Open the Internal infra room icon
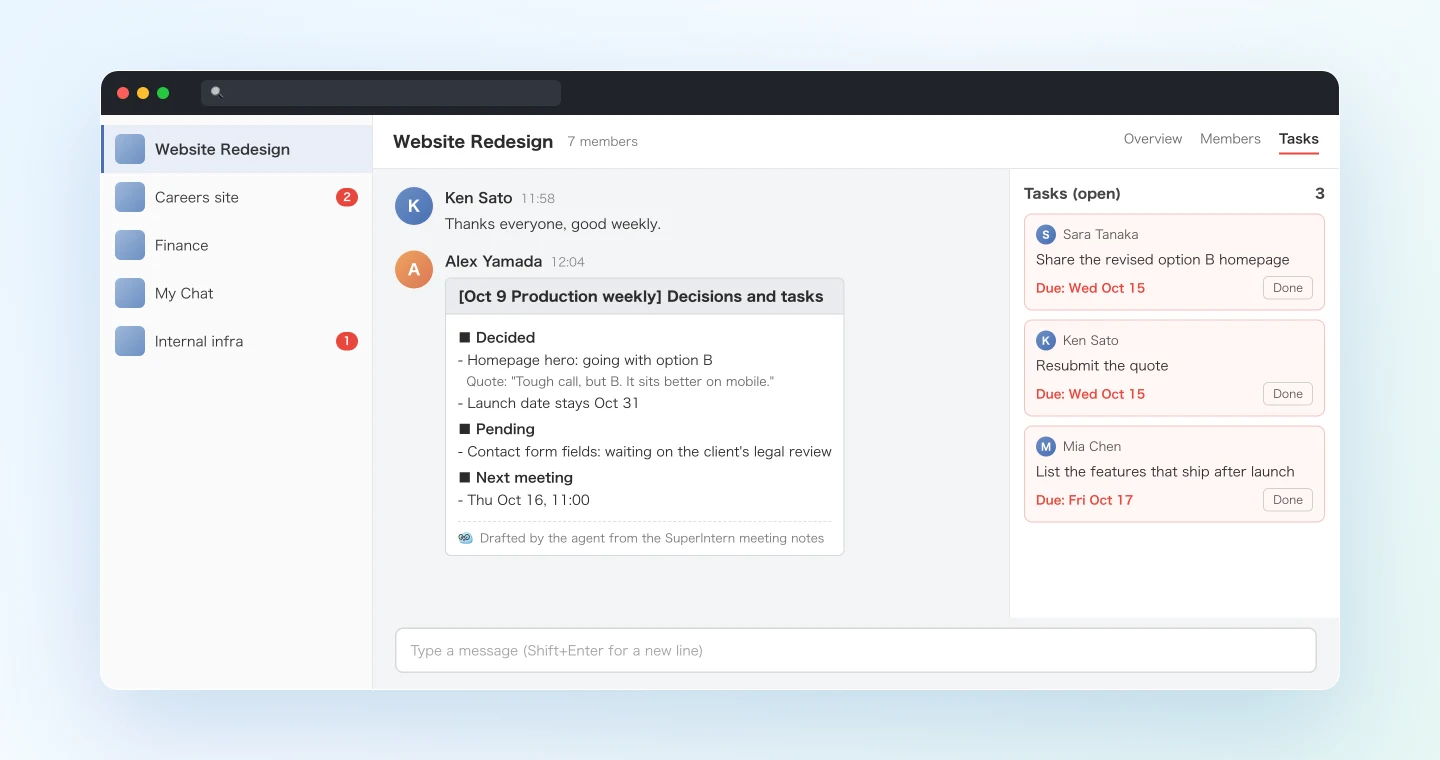 point(130,341)
